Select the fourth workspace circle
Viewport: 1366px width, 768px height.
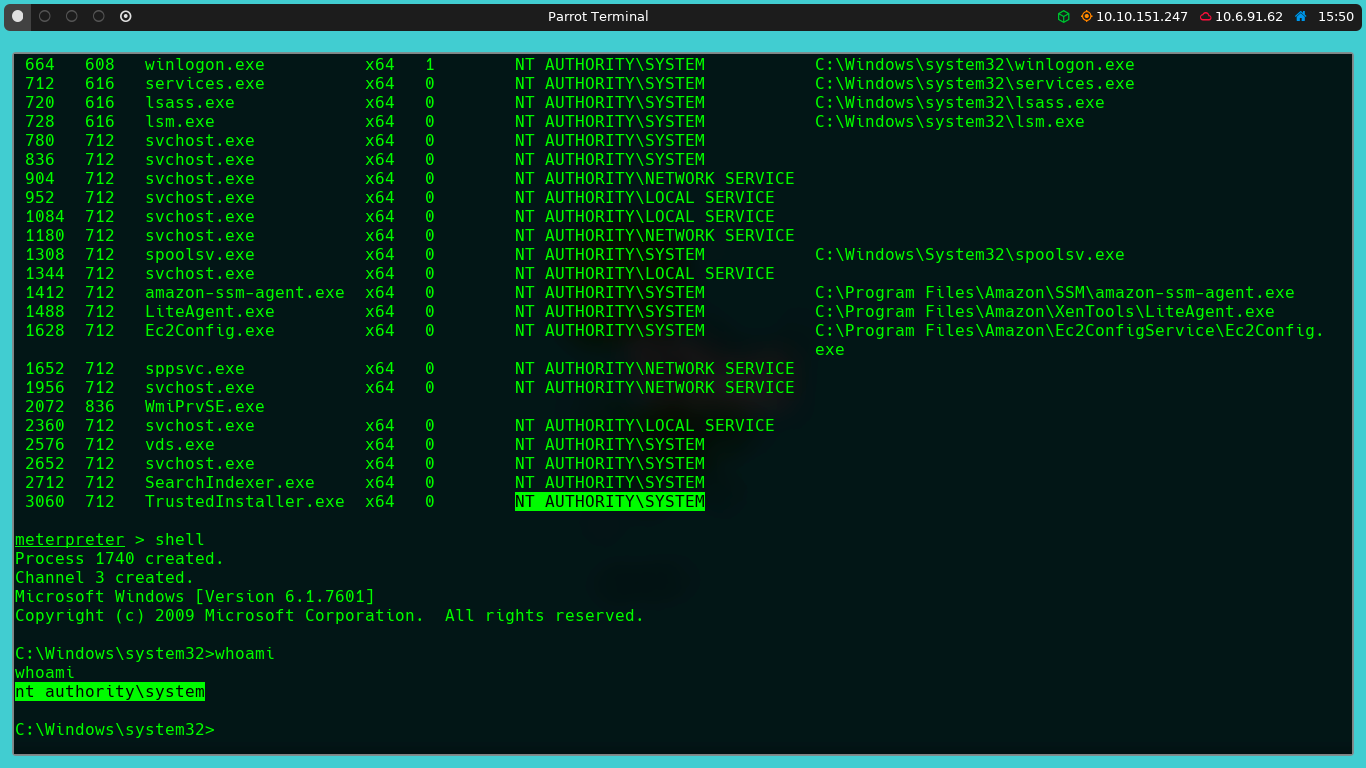tap(98, 16)
